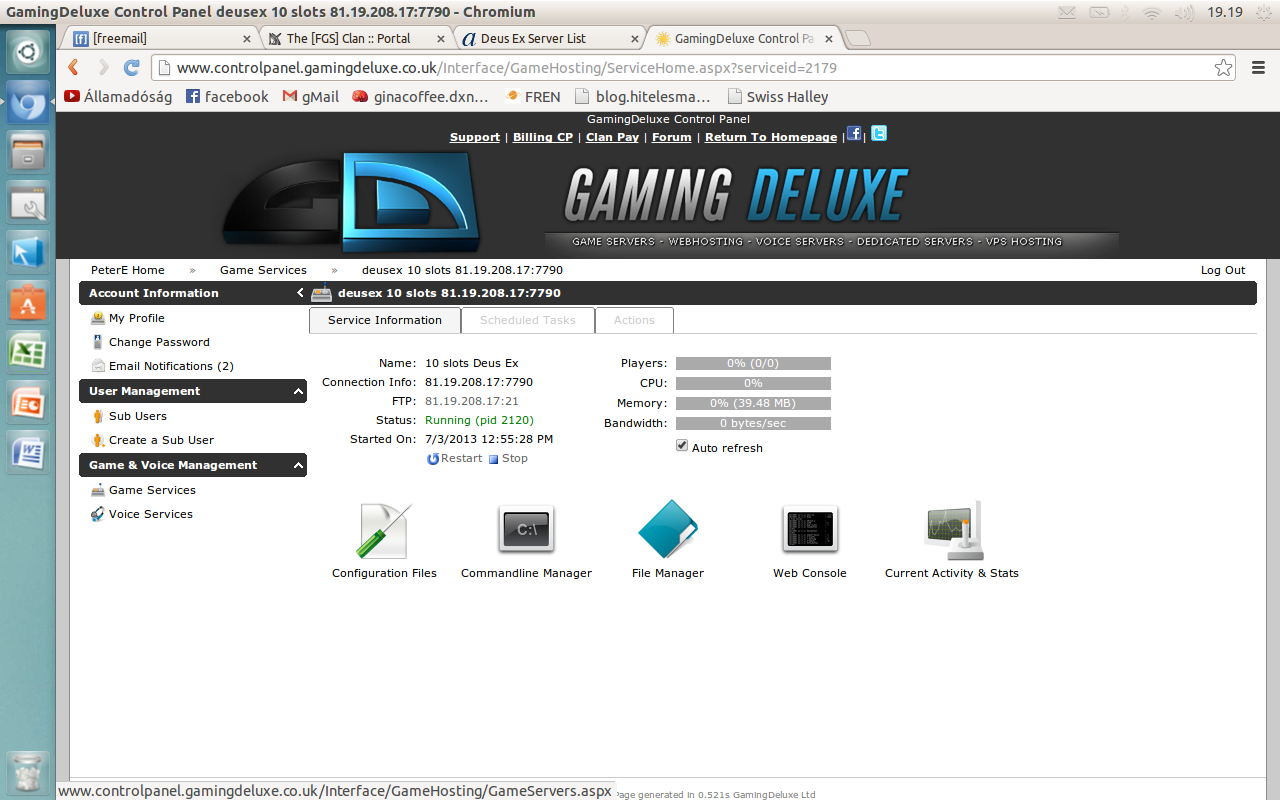Viewport: 1280px width, 800px height.
Task: Open Sub Users link
Action: pyautogui.click(x=138, y=416)
